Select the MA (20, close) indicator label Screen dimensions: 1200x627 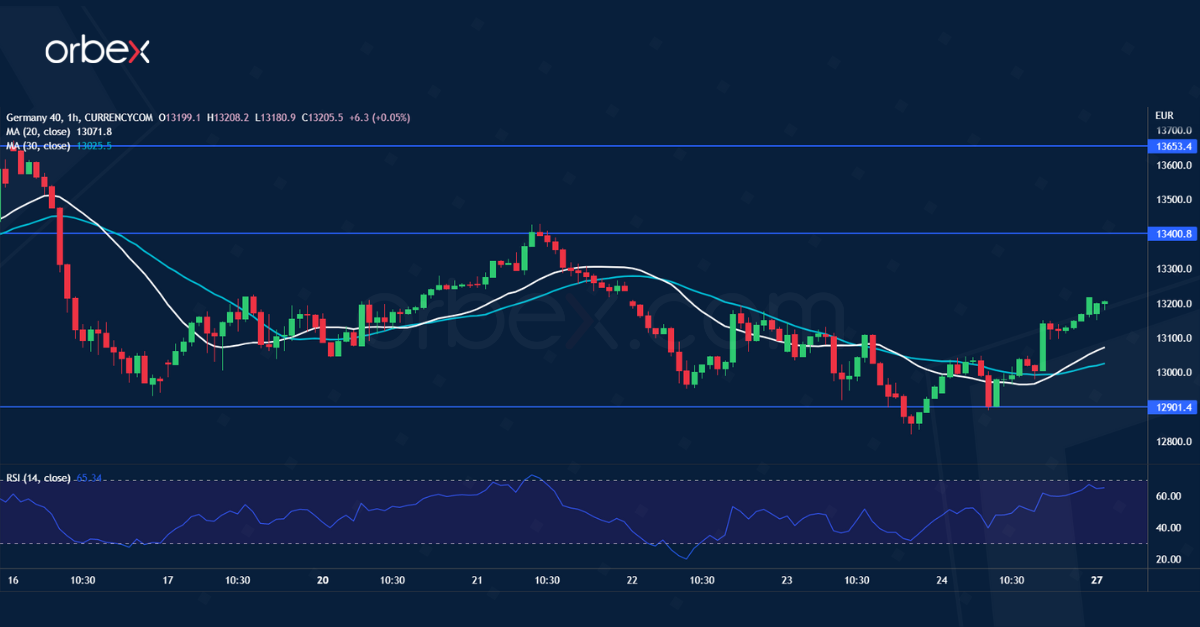tap(38, 131)
